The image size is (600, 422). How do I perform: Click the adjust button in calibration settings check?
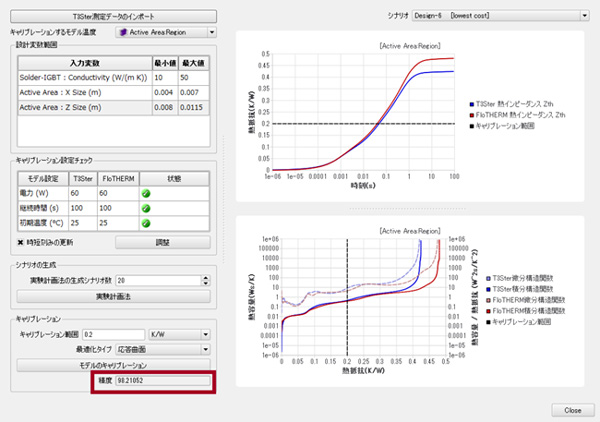(x=162, y=242)
